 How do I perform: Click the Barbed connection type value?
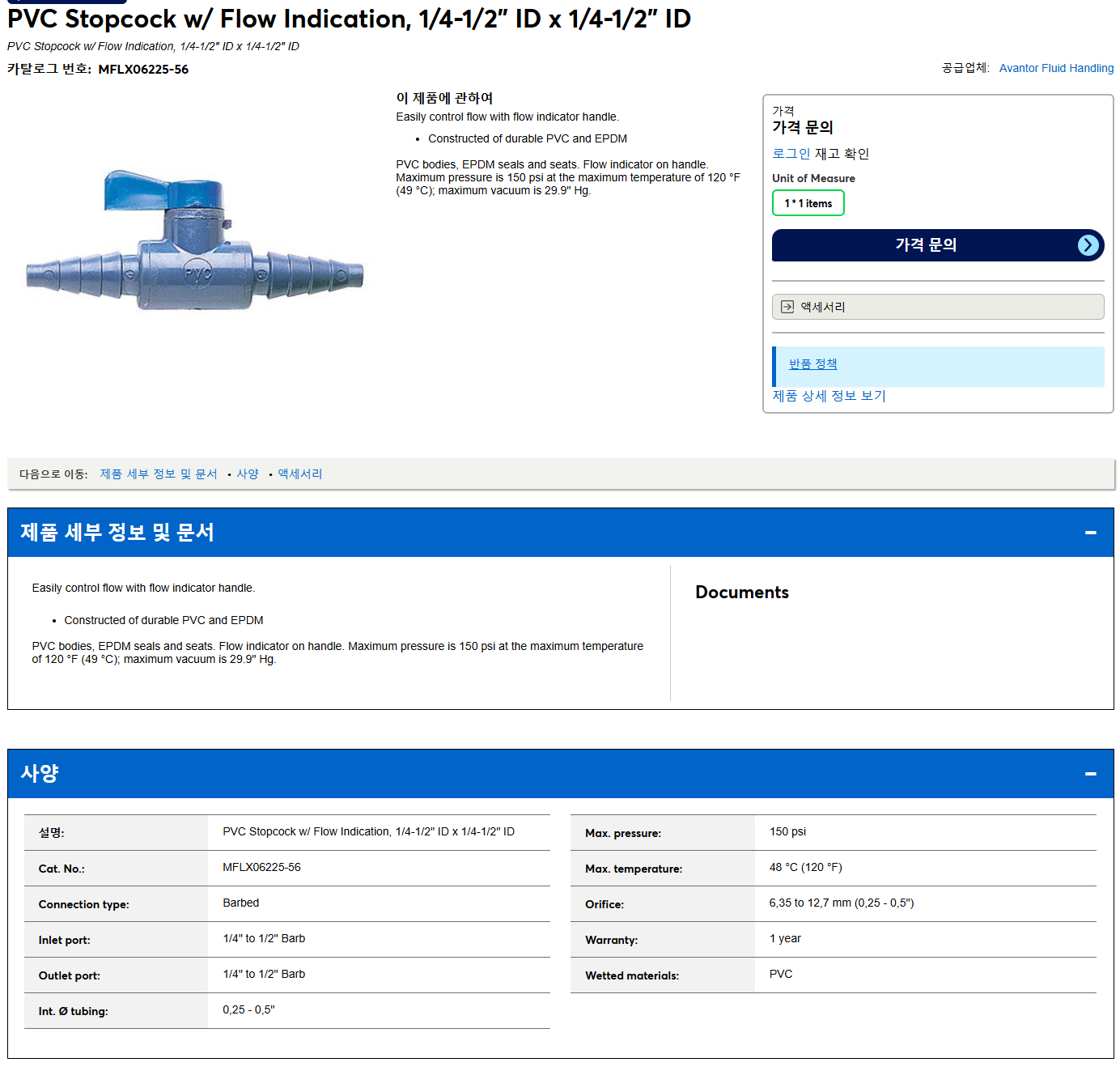pos(241,903)
